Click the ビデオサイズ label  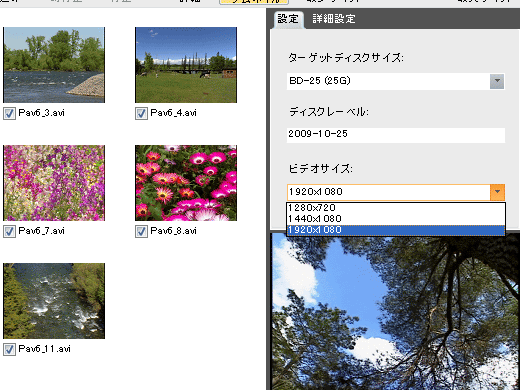(x=320, y=168)
